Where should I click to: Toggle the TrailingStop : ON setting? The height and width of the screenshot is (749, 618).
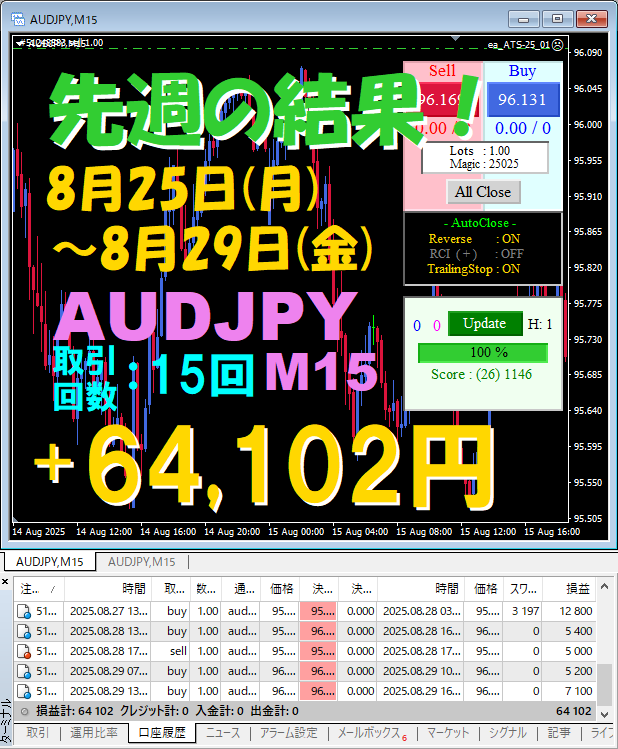click(473, 269)
